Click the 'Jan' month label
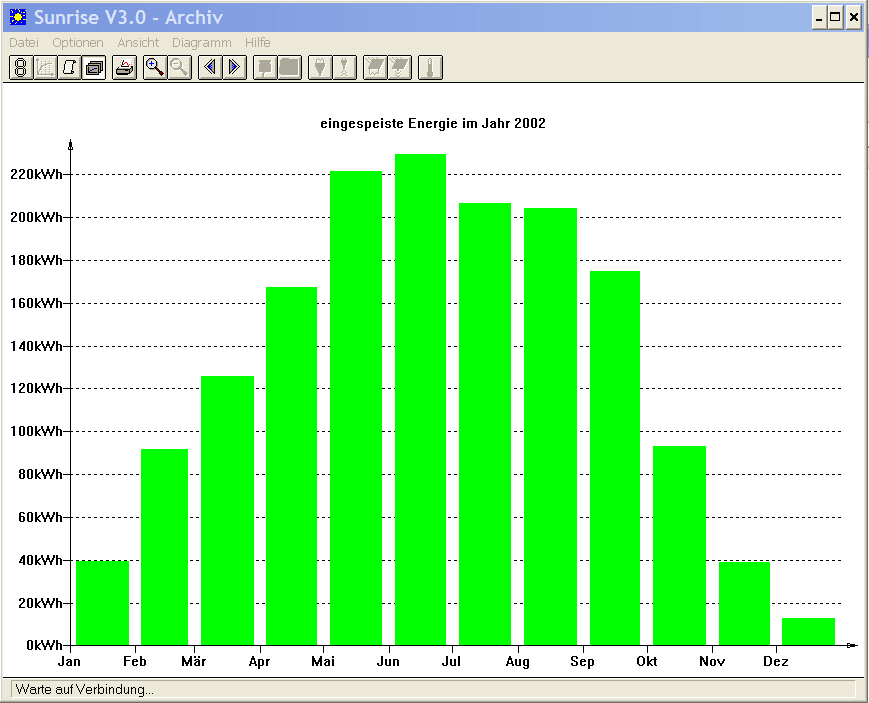The height and width of the screenshot is (703, 869). tap(69, 661)
